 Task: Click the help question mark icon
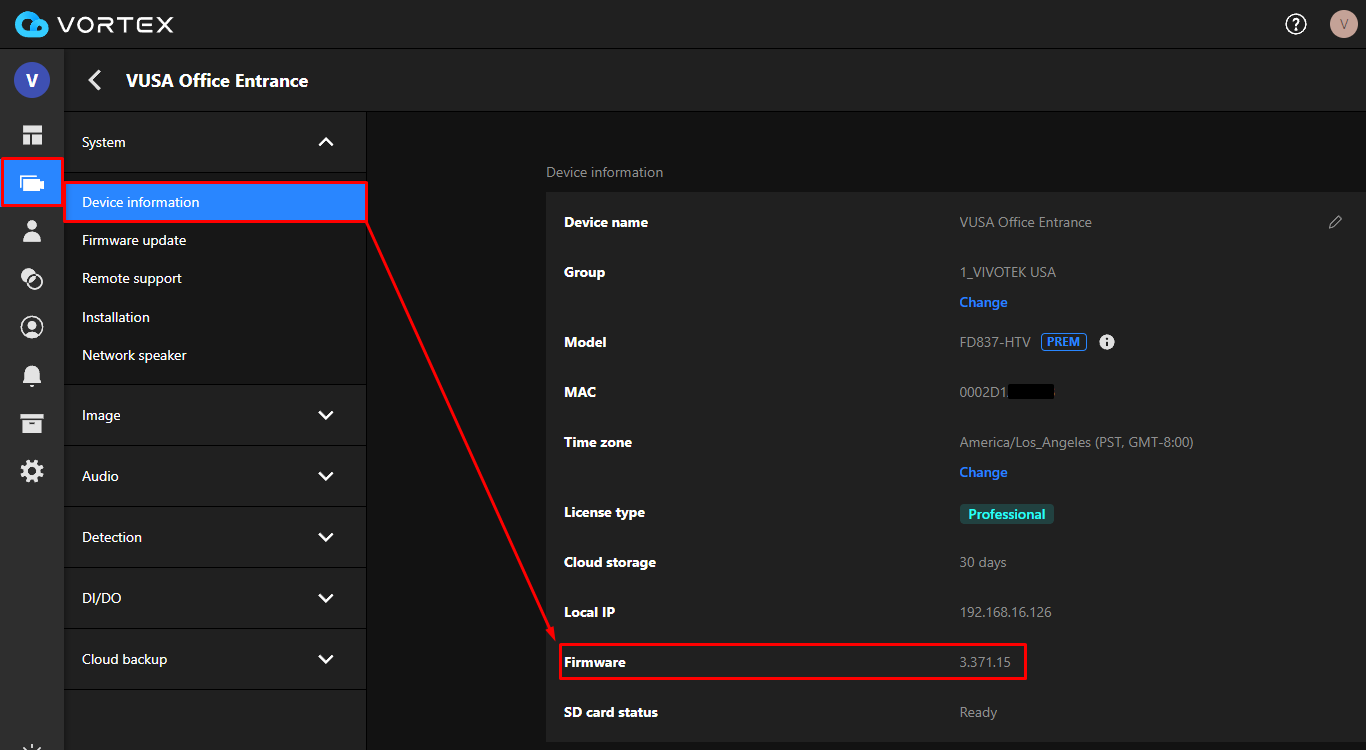pyautogui.click(x=1296, y=24)
